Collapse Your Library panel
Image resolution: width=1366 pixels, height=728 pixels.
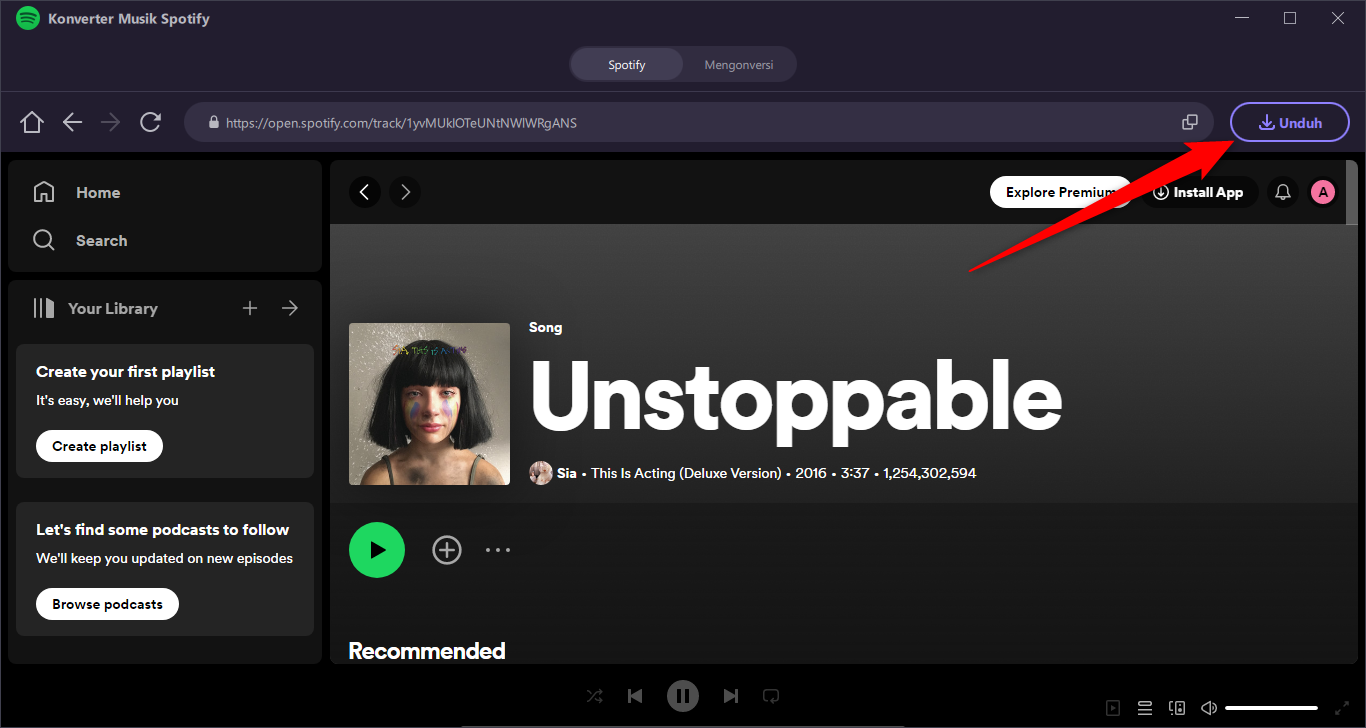pos(95,308)
